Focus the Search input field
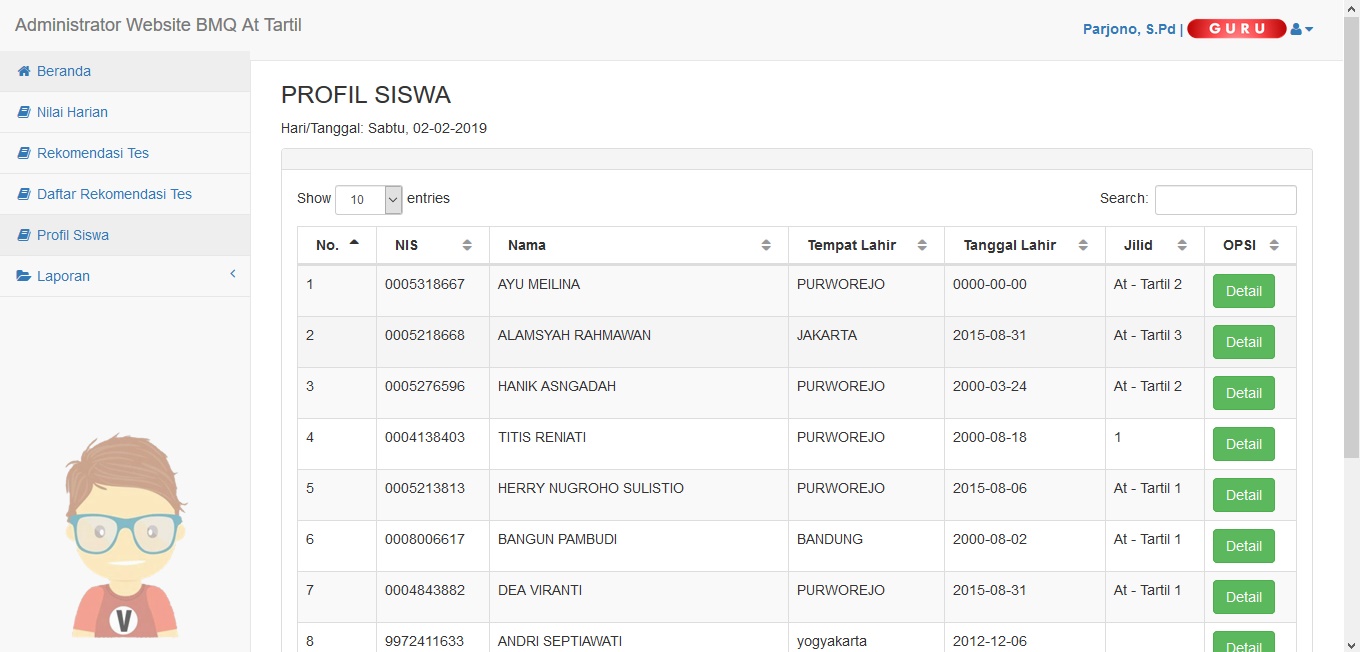1360x652 pixels. click(x=1226, y=199)
